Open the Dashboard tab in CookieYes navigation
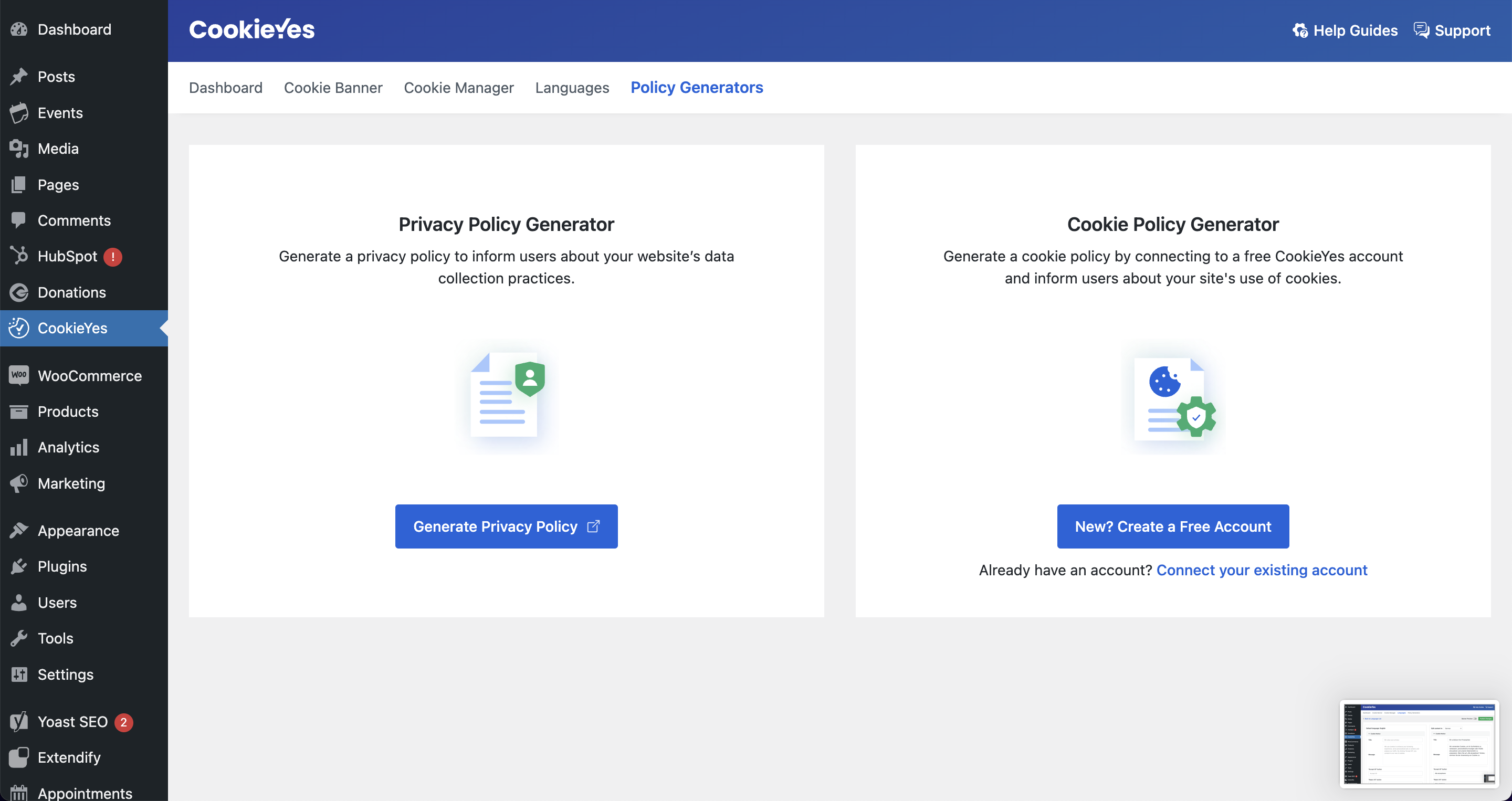The width and height of the screenshot is (1512, 801). 226,88
